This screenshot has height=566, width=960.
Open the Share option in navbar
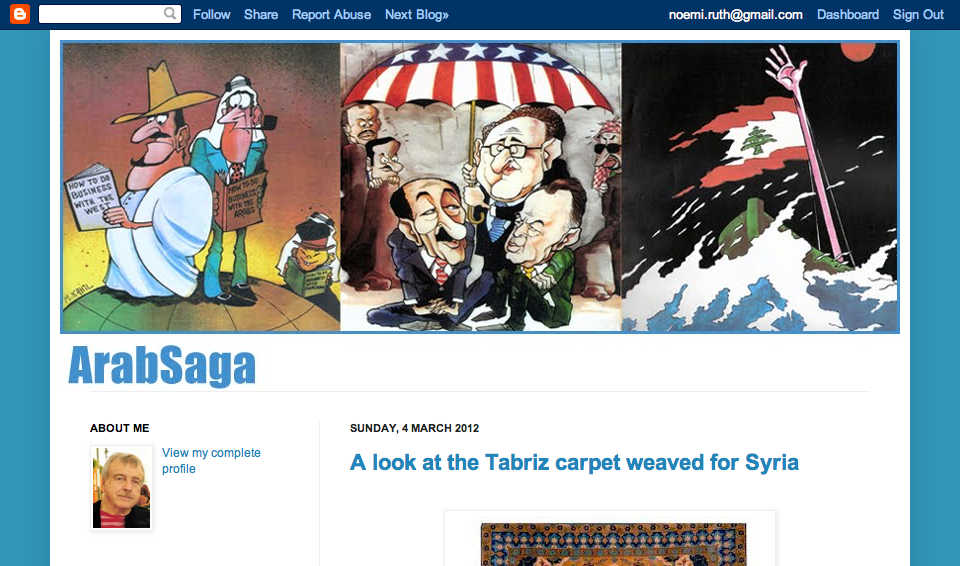point(261,15)
